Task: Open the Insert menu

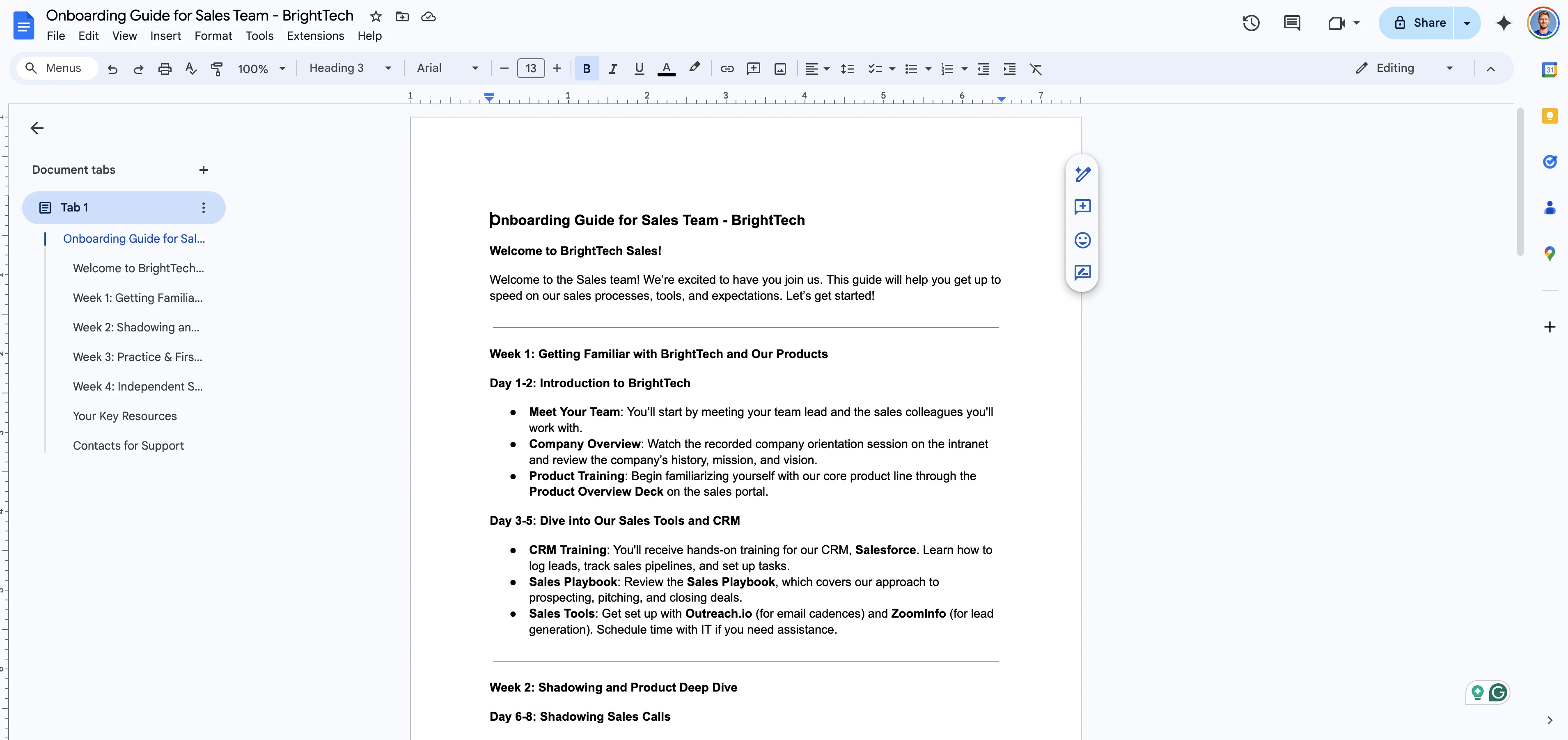Action: point(165,36)
